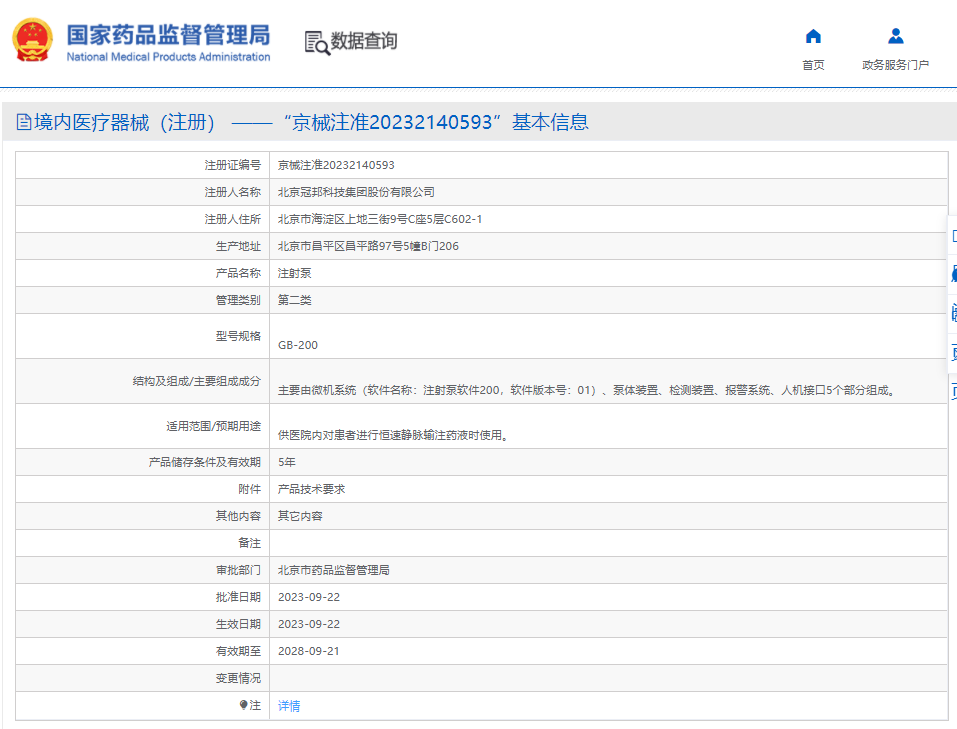Viewport: 957px width, 729px height.
Task: Select structure description starting 主要由微机系统
Action: click(589, 390)
